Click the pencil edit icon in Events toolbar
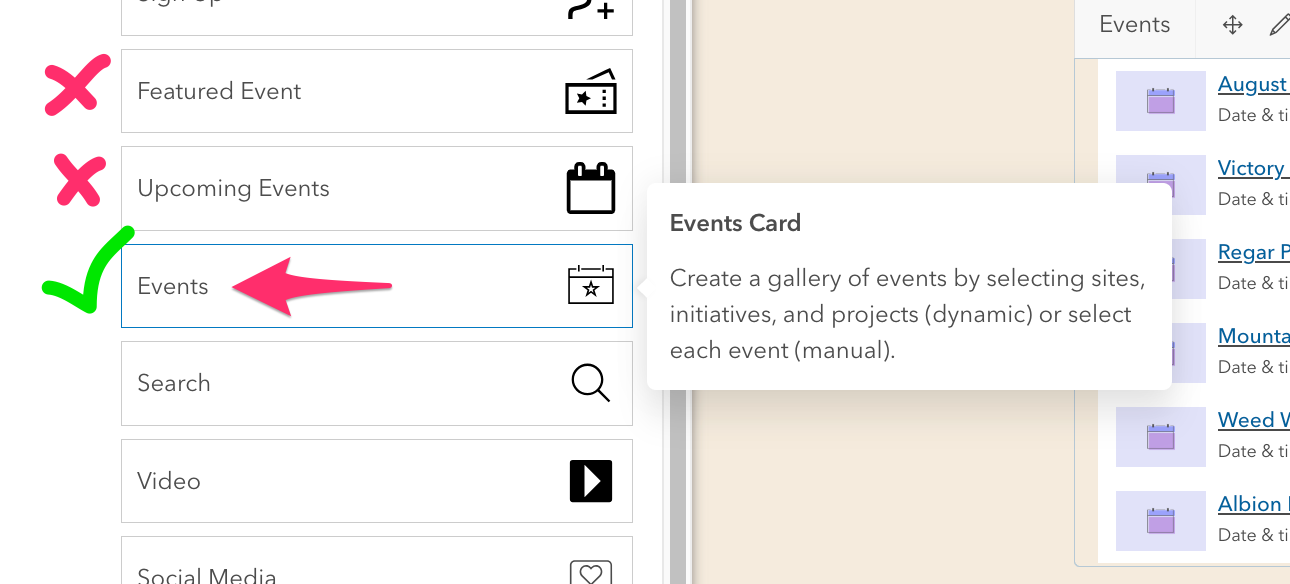The width and height of the screenshot is (1290, 584). pyautogui.click(x=1279, y=26)
